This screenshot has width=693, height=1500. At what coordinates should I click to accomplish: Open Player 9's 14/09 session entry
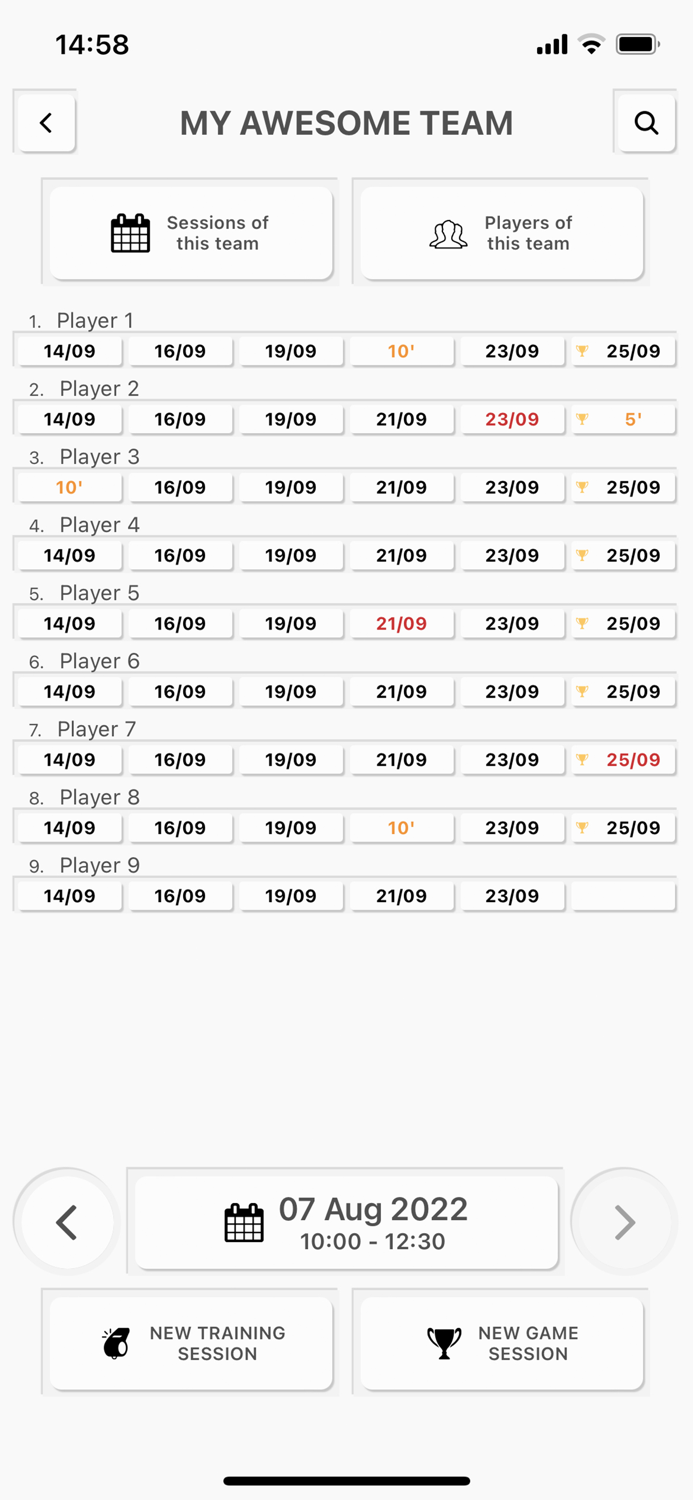(x=68, y=895)
